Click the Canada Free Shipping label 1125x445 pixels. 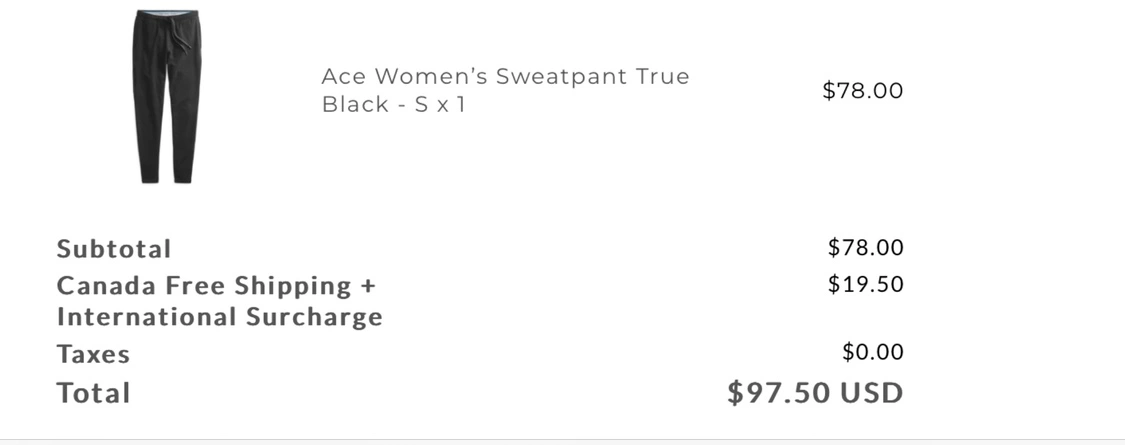coord(216,286)
